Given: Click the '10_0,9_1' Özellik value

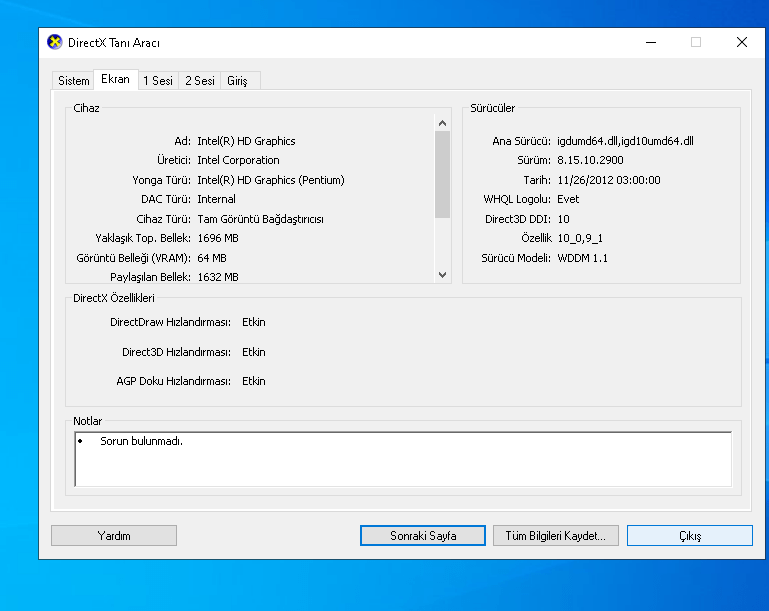Looking at the screenshot, I should point(580,238).
